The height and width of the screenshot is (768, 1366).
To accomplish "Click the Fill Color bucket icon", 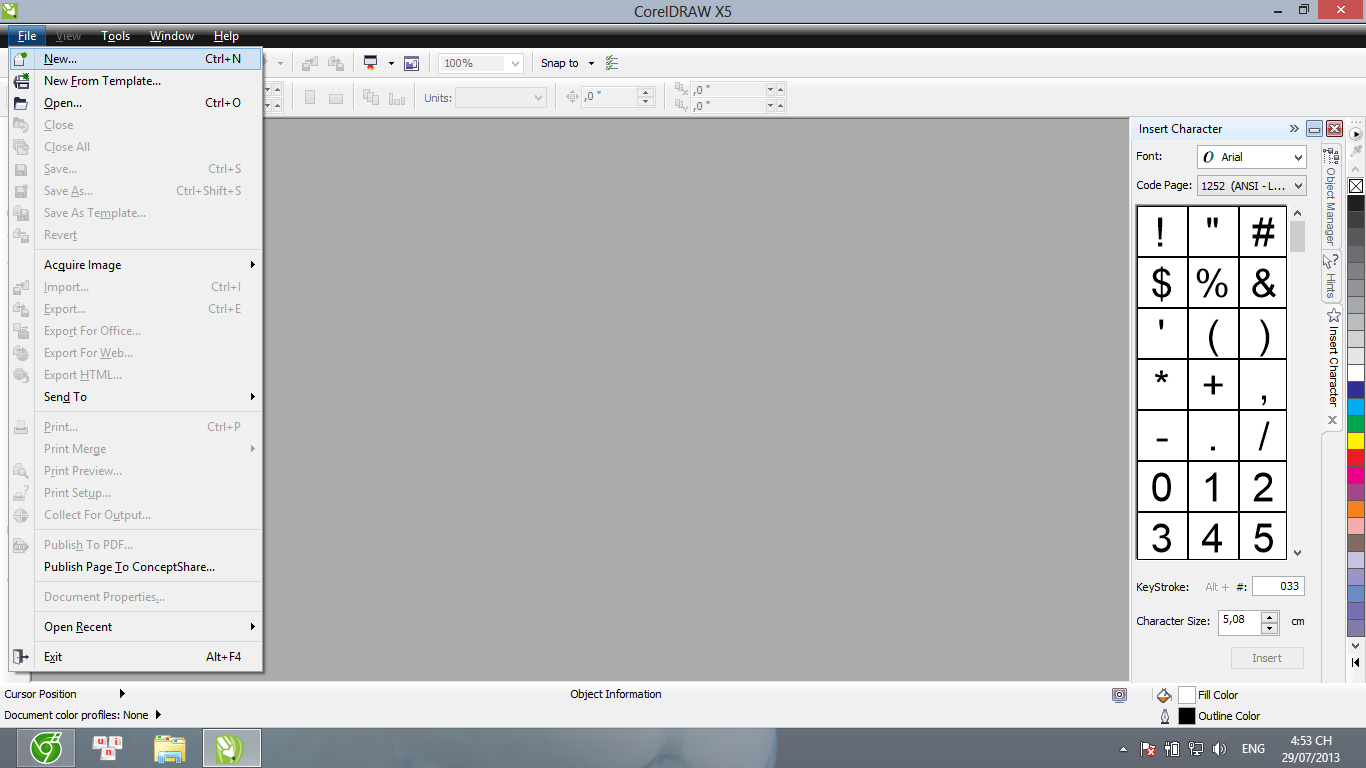I will [x=1164, y=695].
